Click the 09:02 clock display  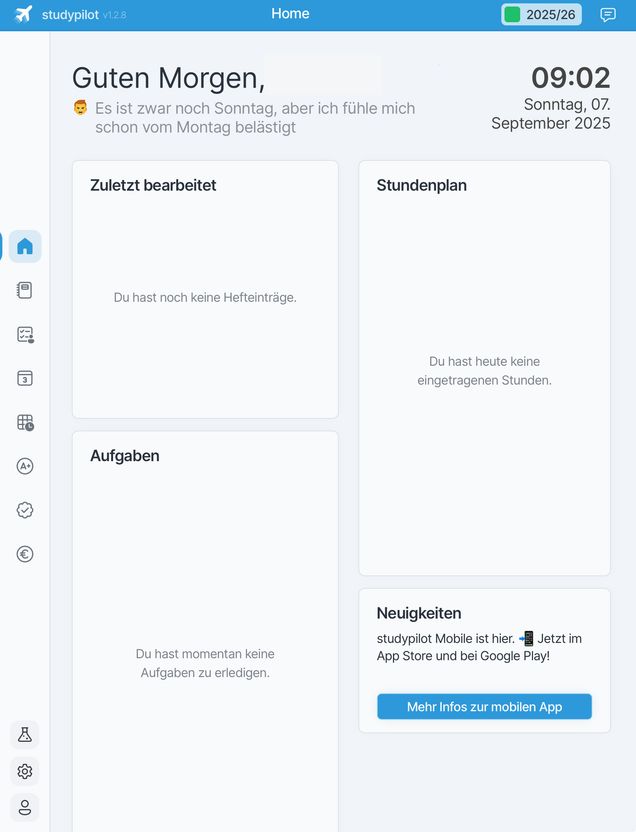pos(570,78)
